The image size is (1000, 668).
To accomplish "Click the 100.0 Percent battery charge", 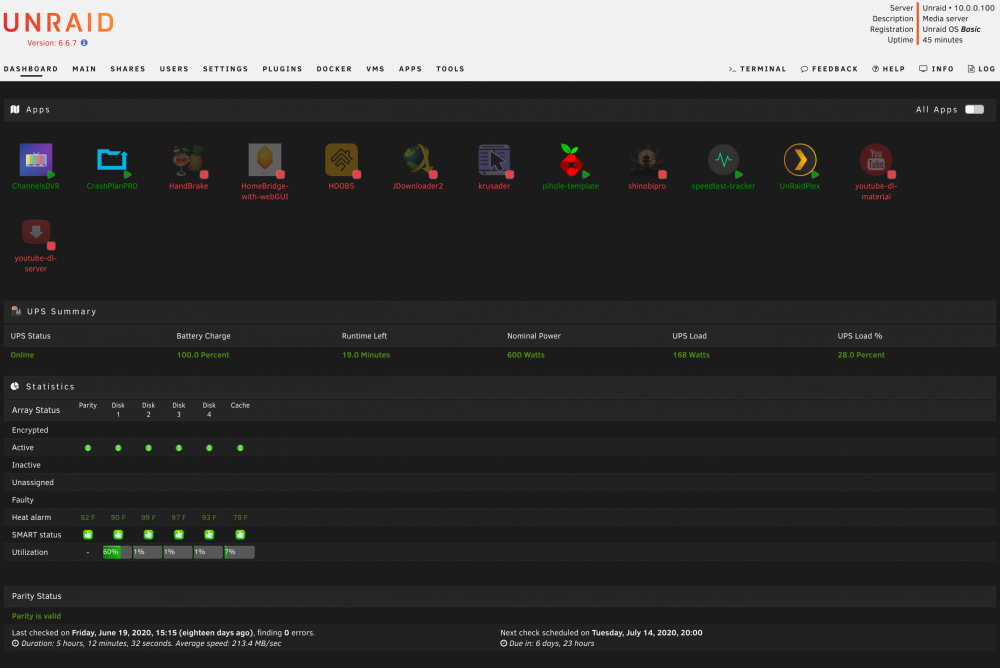I will [x=203, y=355].
